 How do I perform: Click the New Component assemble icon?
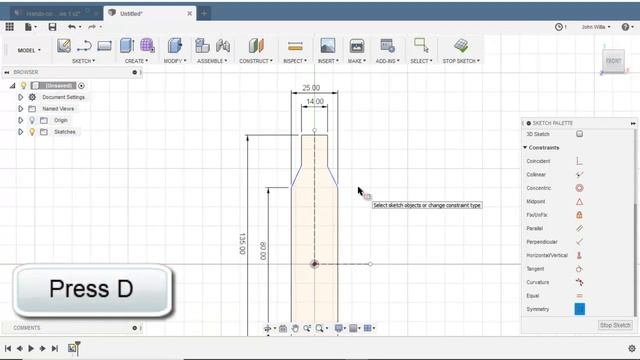202,46
